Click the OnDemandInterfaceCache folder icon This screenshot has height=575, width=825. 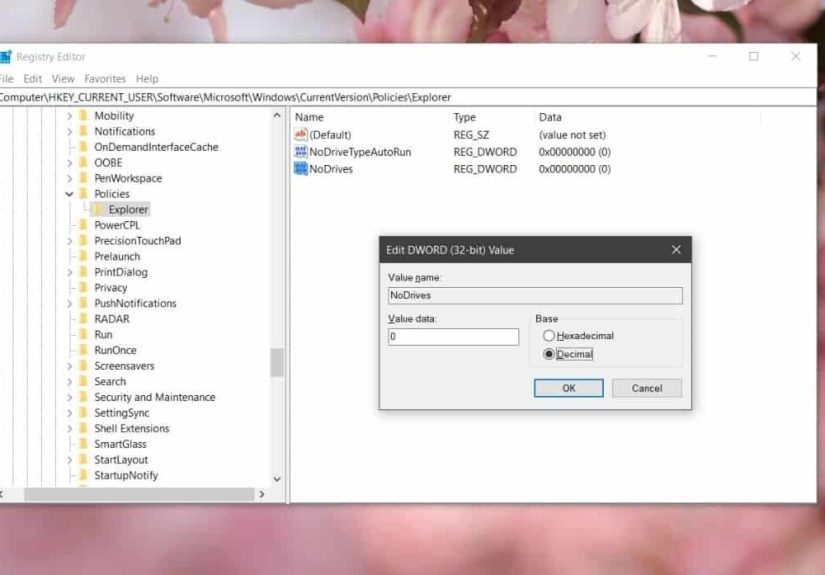click(x=83, y=147)
